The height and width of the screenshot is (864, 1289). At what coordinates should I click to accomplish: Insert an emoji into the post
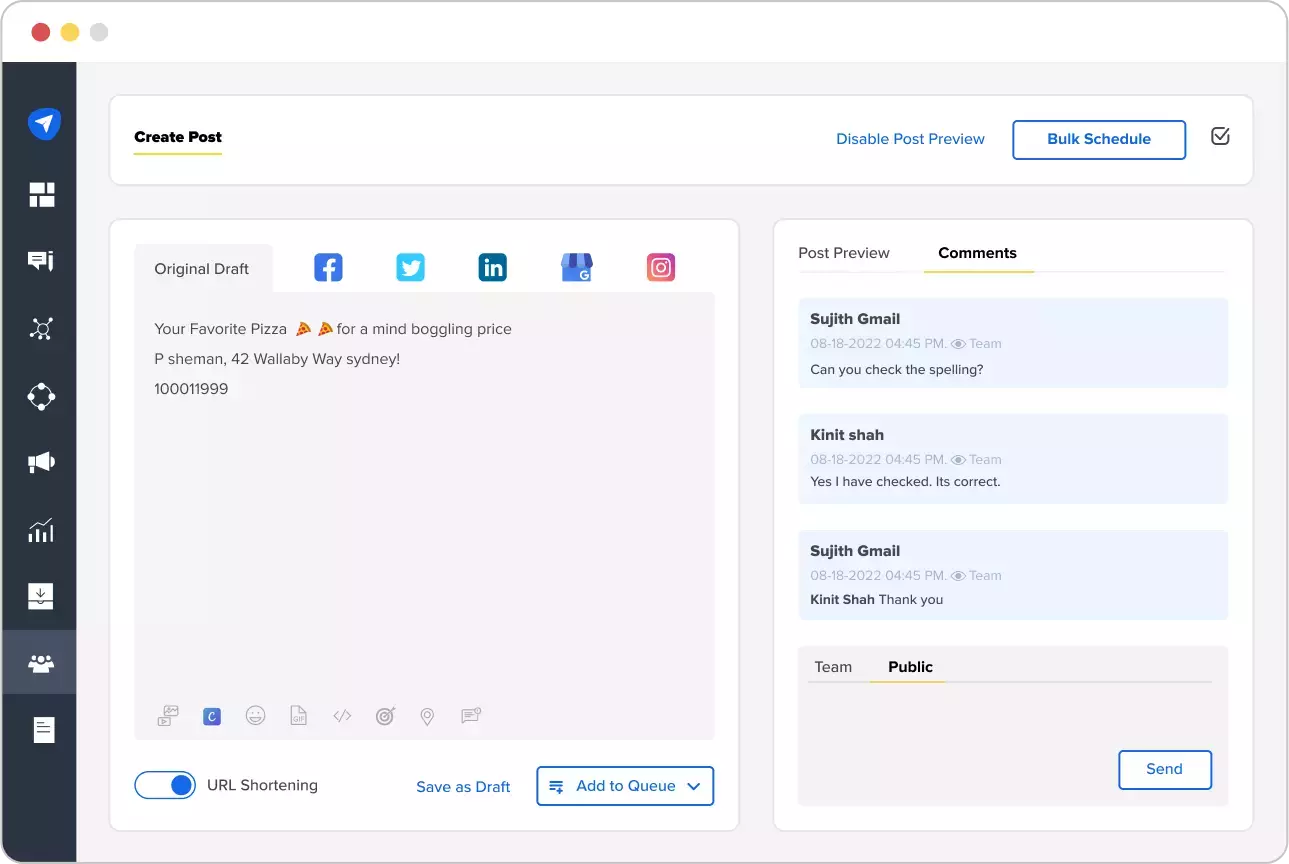(255, 716)
